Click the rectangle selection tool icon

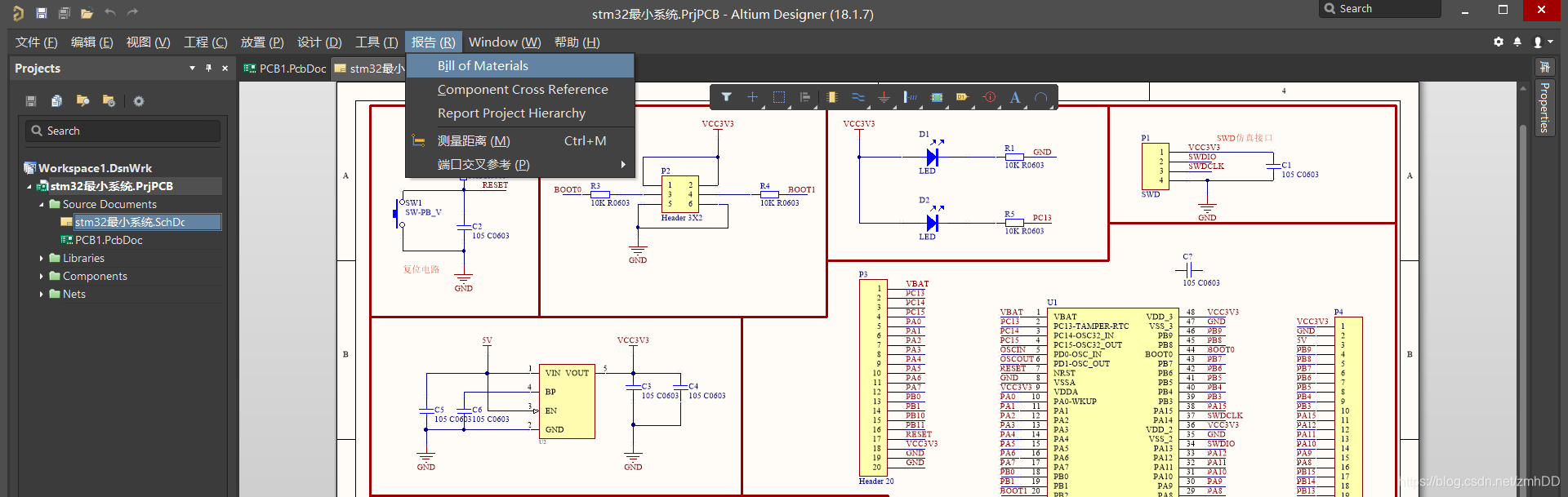coord(779,97)
